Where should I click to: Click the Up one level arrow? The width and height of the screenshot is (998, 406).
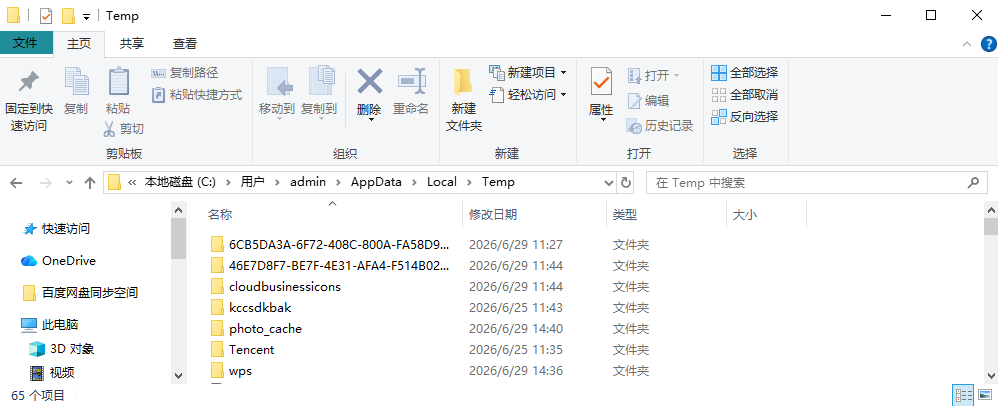tap(90, 183)
